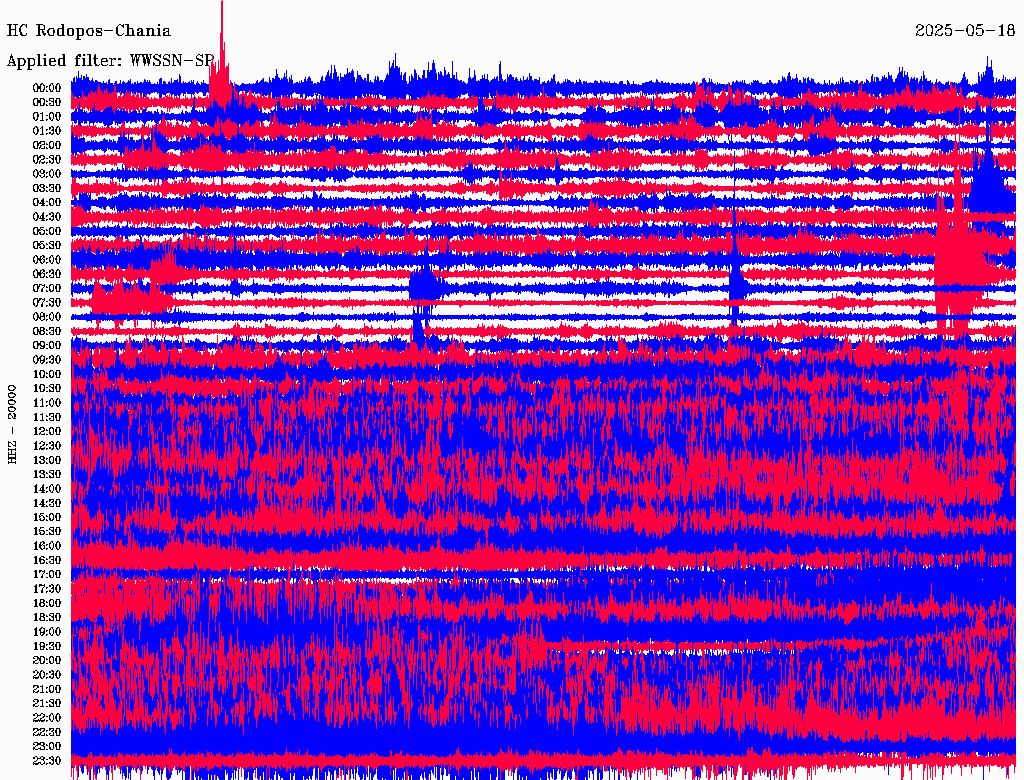Click the 09:00 time row label
This screenshot has width=1024, height=780.
(47, 345)
